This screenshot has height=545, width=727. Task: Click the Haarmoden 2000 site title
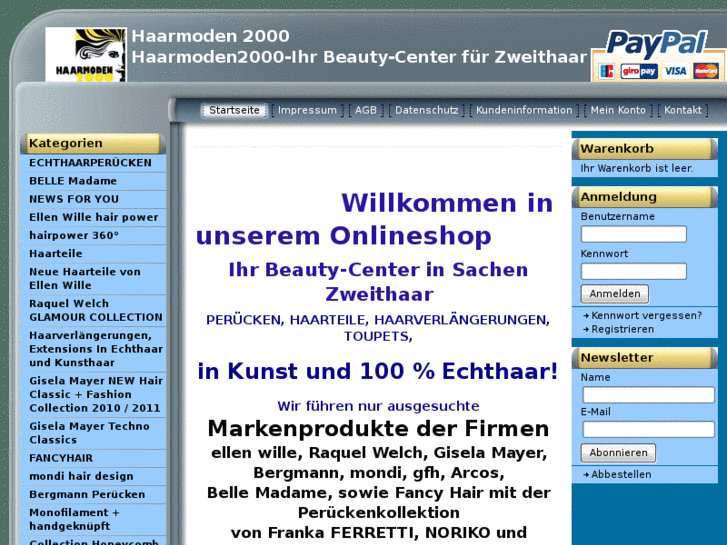coord(210,36)
